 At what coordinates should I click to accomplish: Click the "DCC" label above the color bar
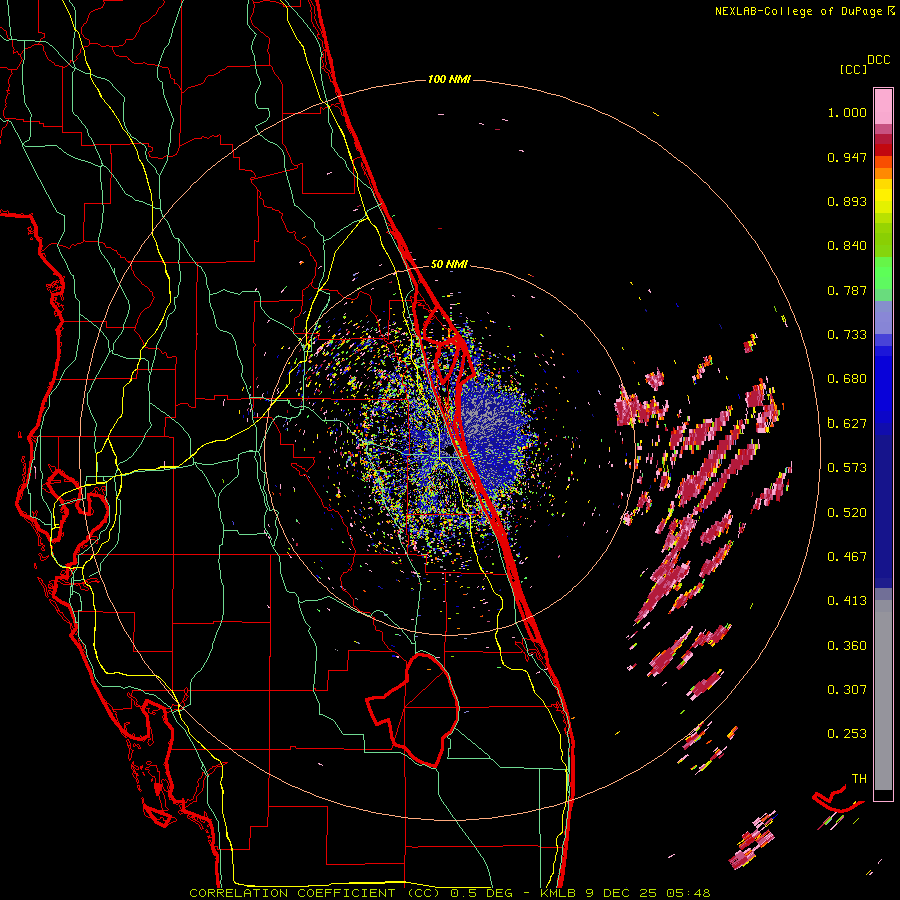pyautogui.click(x=878, y=60)
